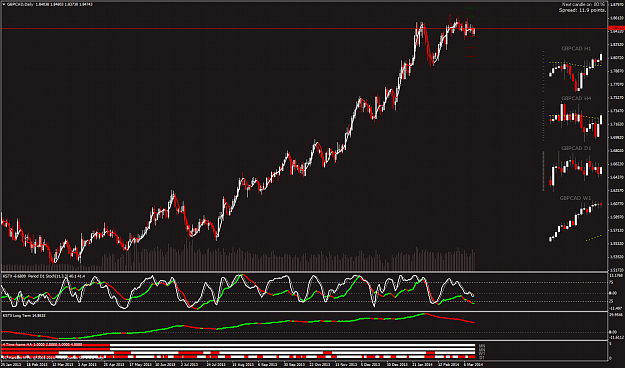Click the 25 level on stochastic scale
The width and height of the screenshot is (625, 368).
[x=611, y=301]
